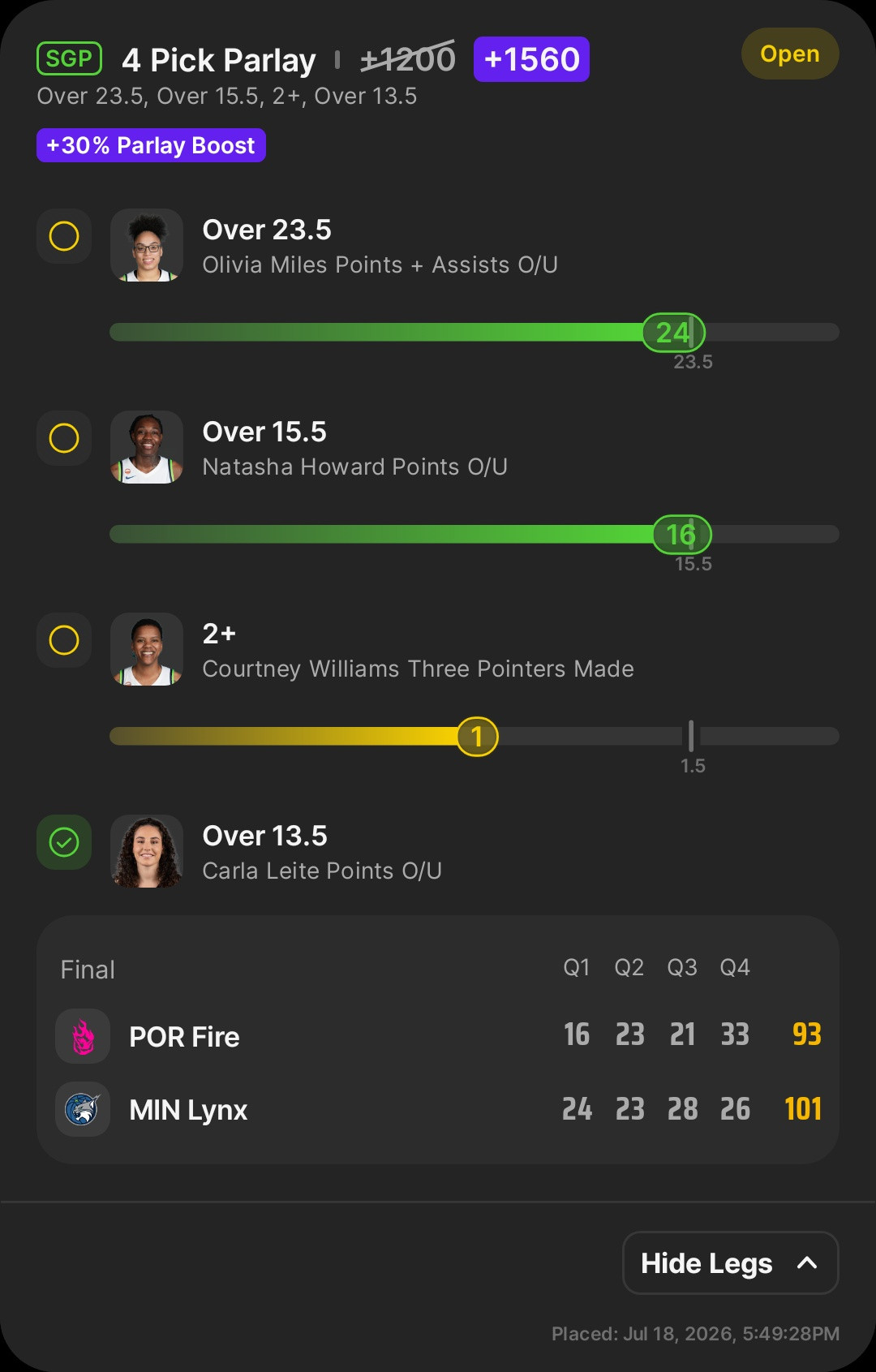This screenshot has width=876, height=1372.
Task: Click the green checkmark on Carla Leite leg
Action: [64, 842]
